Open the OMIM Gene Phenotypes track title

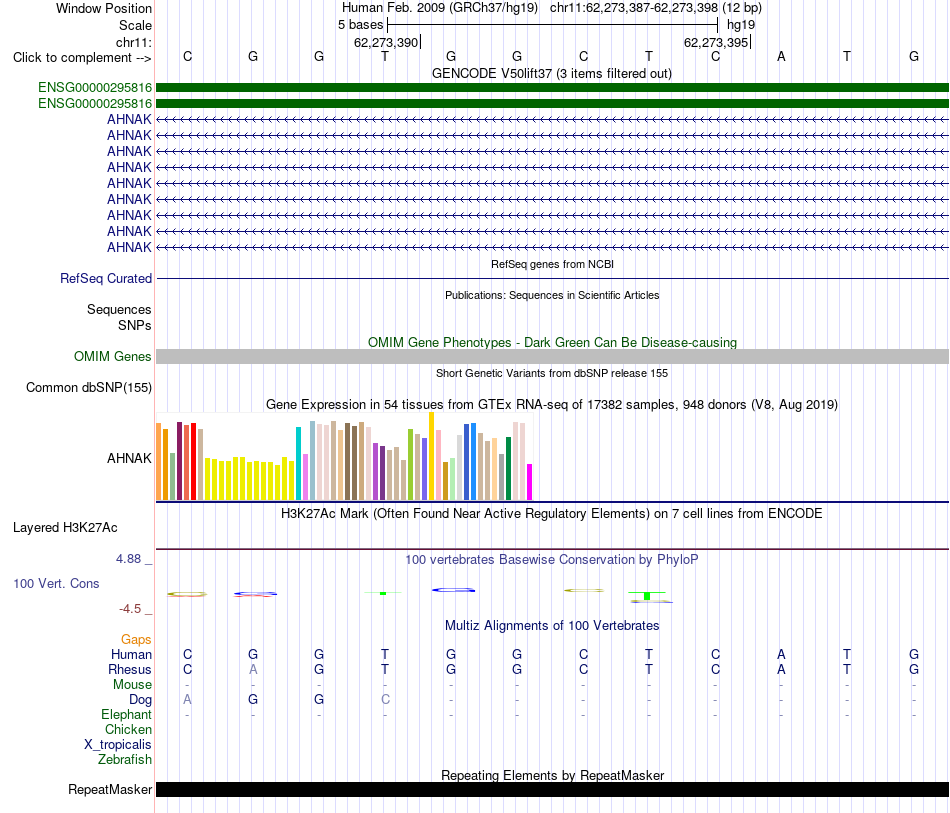click(x=552, y=342)
